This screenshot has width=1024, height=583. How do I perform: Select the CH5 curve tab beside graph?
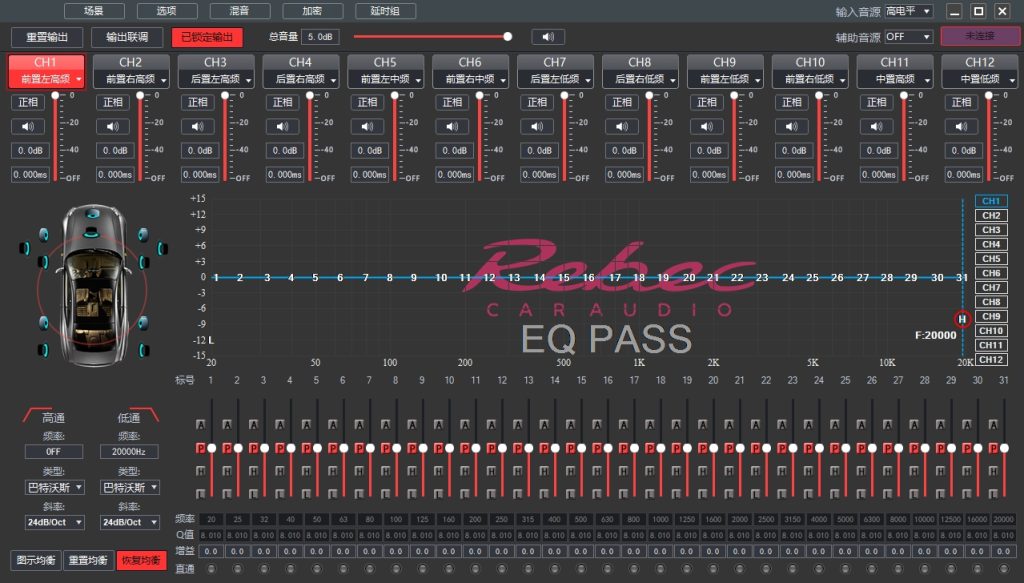tap(991, 259)
